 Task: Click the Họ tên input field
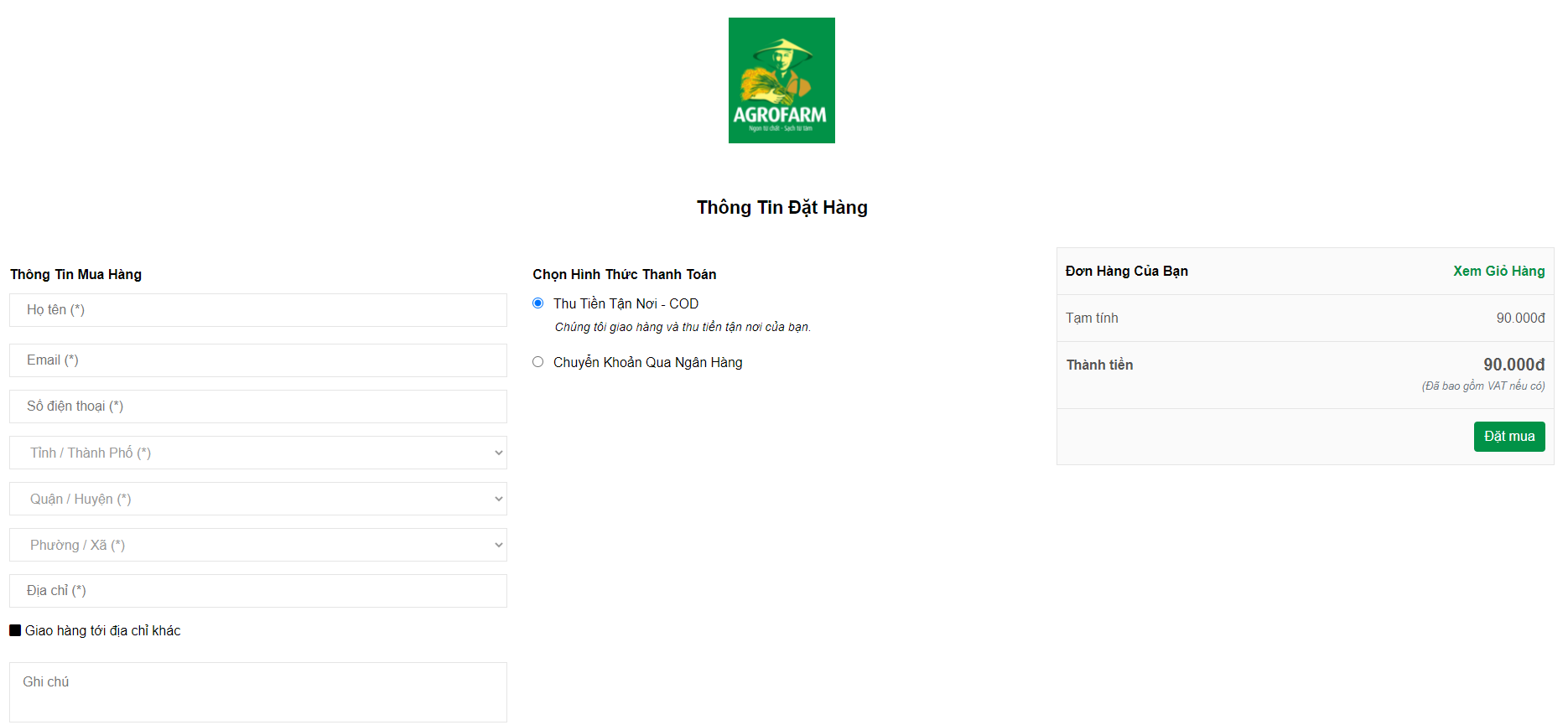(x=258, y=310)
